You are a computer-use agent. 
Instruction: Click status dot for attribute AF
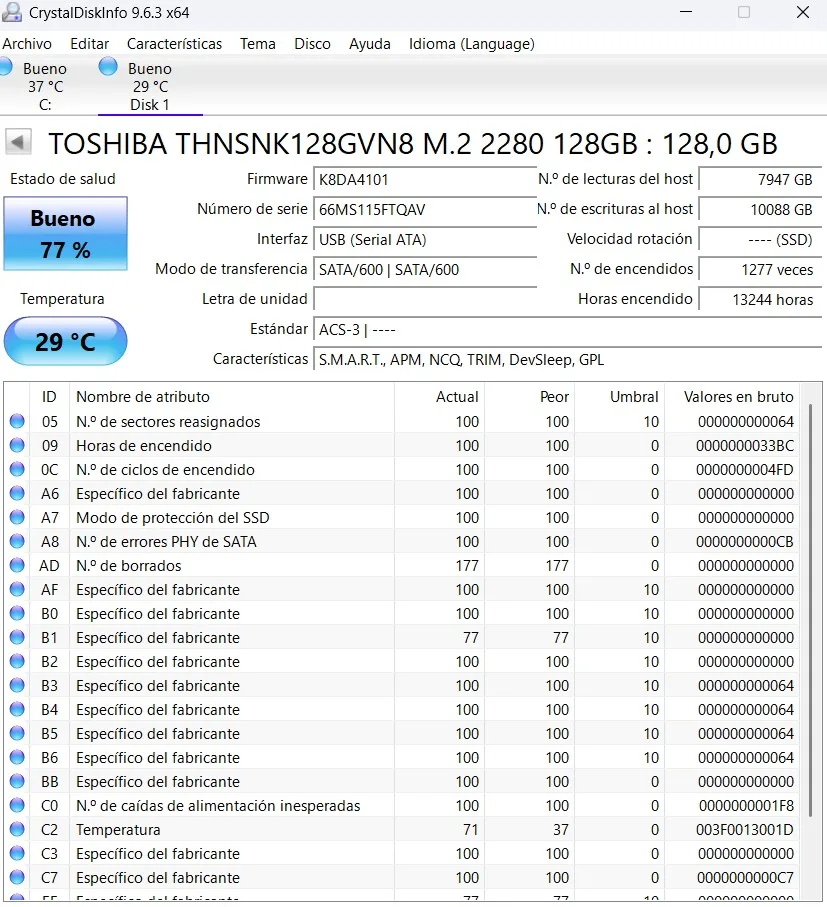tap(17, 589)
